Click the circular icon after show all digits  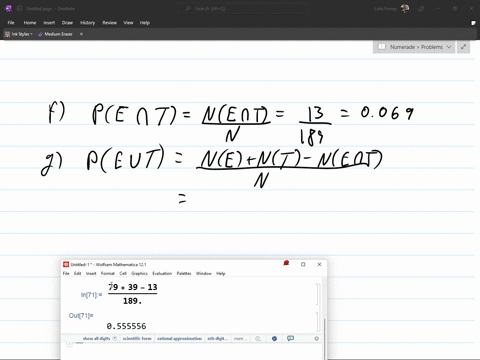tap(115, 338)
